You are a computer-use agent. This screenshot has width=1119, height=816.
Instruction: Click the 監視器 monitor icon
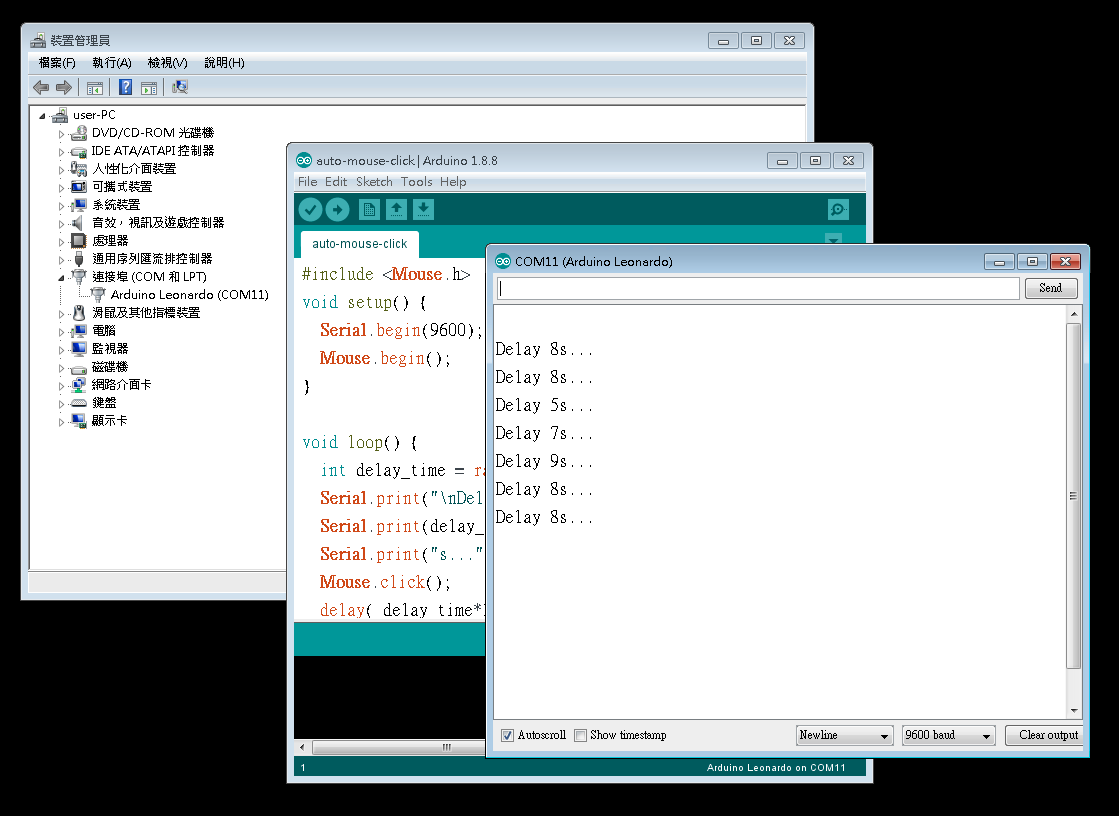tap(79, 349)
